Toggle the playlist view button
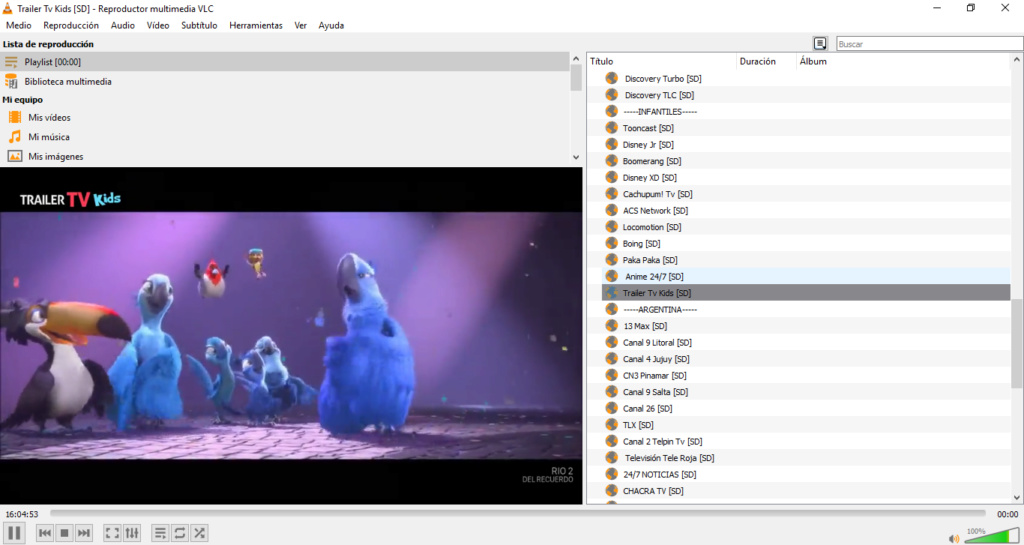 click(160, 533)
